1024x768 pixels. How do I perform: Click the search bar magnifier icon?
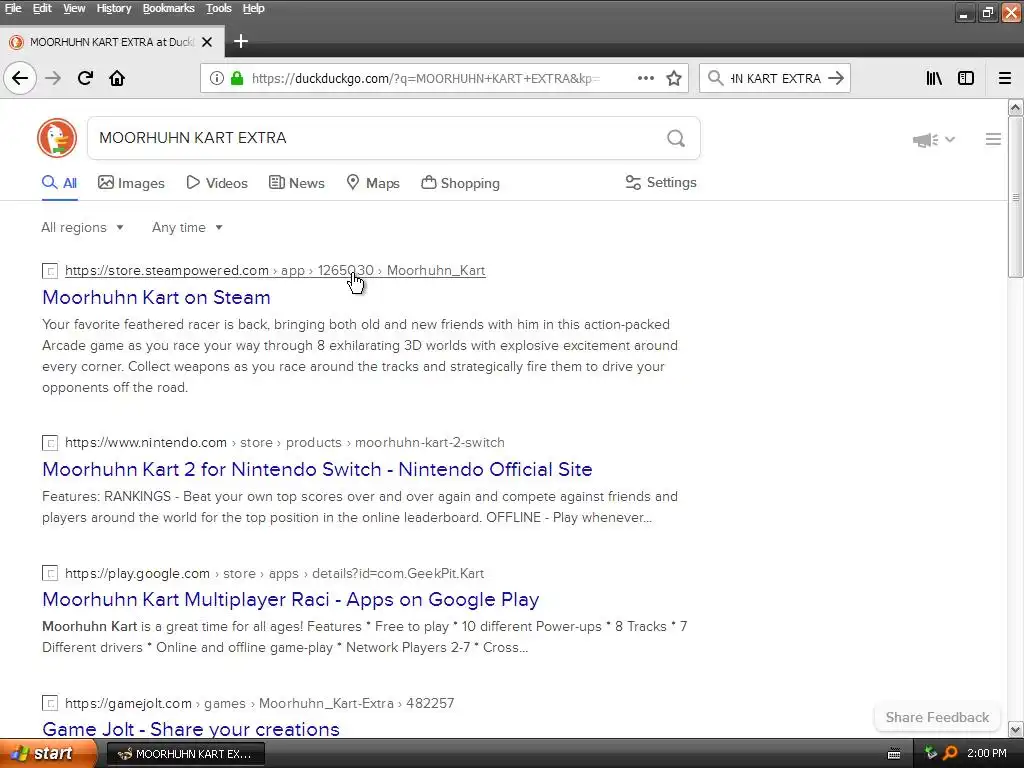tap(715, 78)
